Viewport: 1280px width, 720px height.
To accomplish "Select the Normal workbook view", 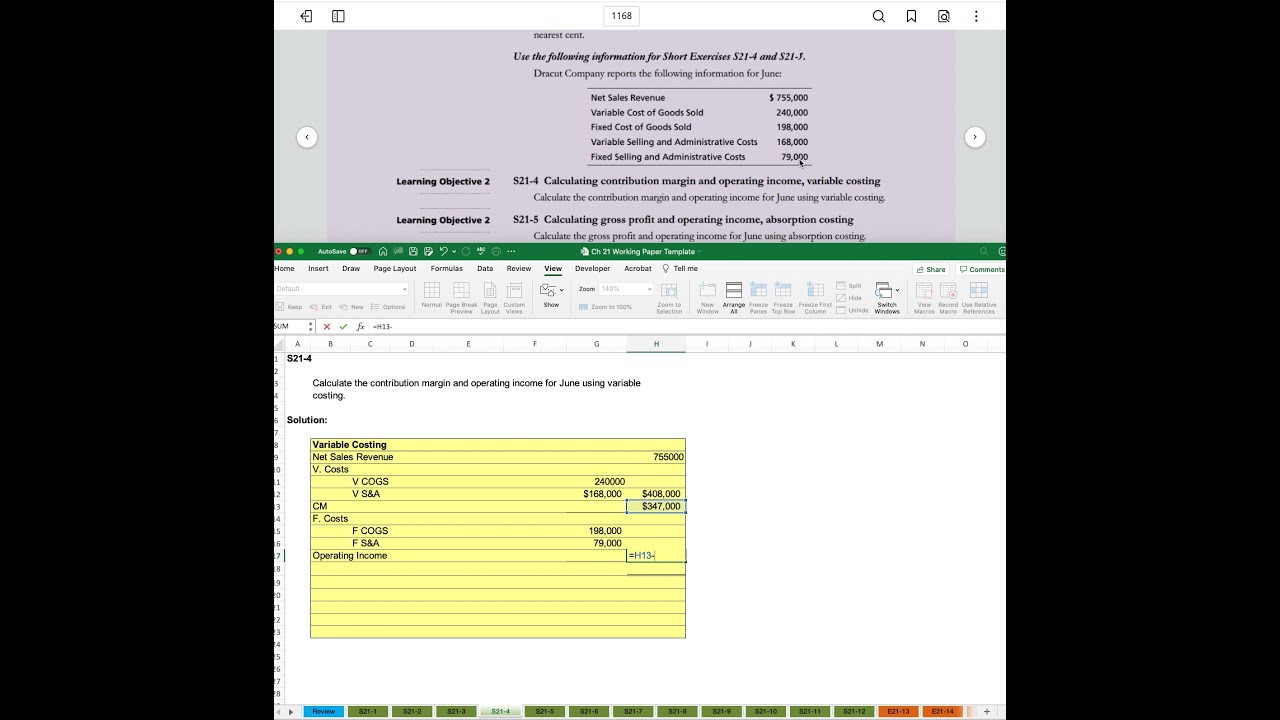I will pyautogui.click(x=432, y=297).
